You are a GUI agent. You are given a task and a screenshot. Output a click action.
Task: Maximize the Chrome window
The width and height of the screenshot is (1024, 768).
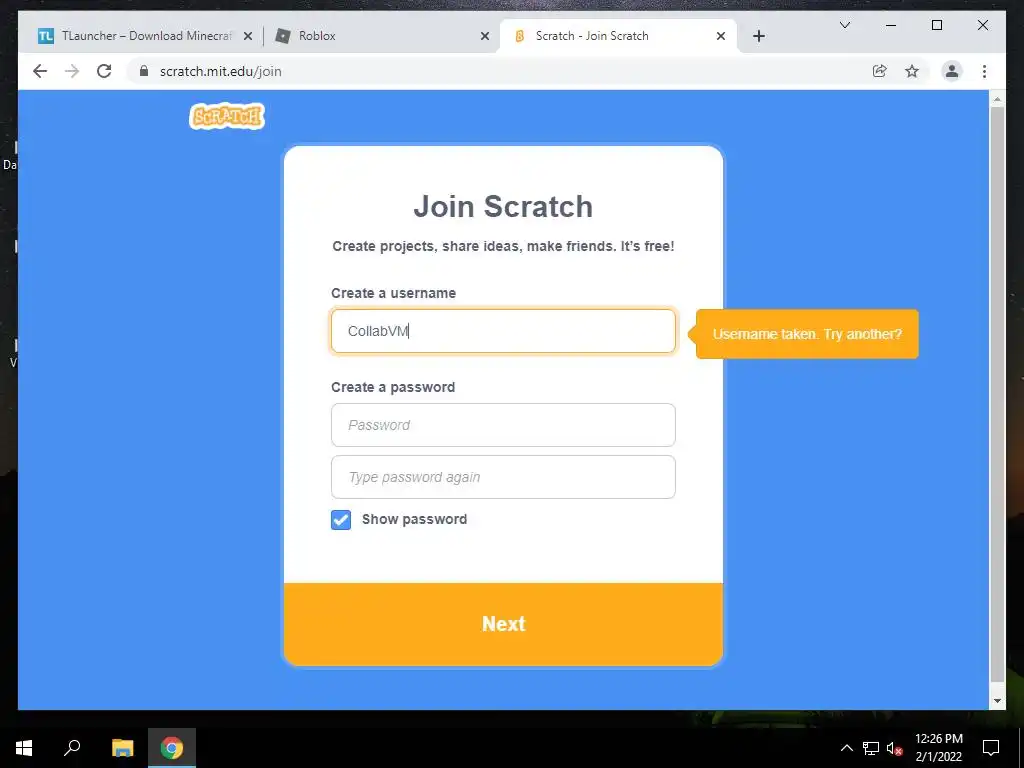click(936, 25)
